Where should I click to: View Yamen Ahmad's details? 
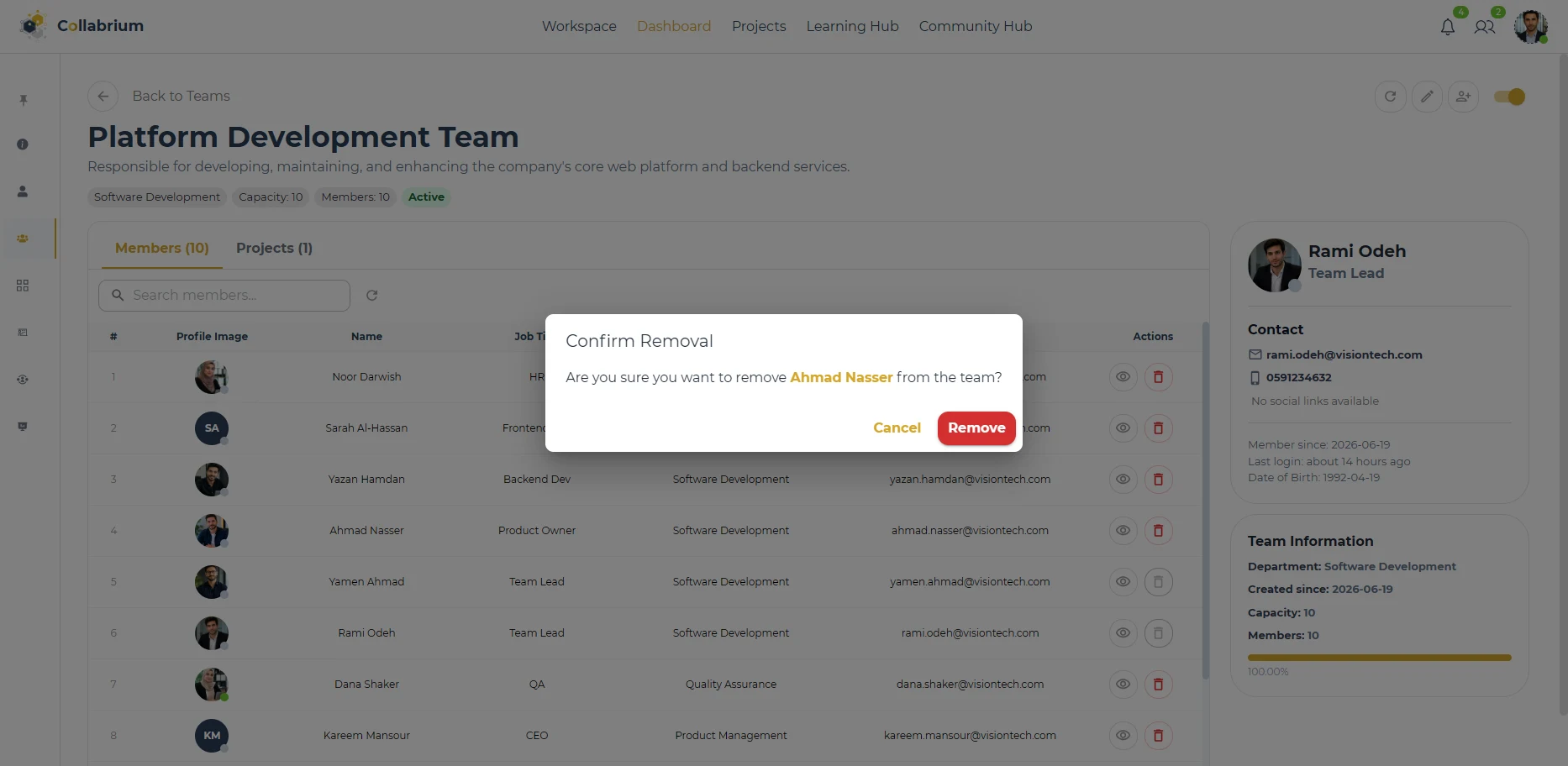(x=1123, y=582)
